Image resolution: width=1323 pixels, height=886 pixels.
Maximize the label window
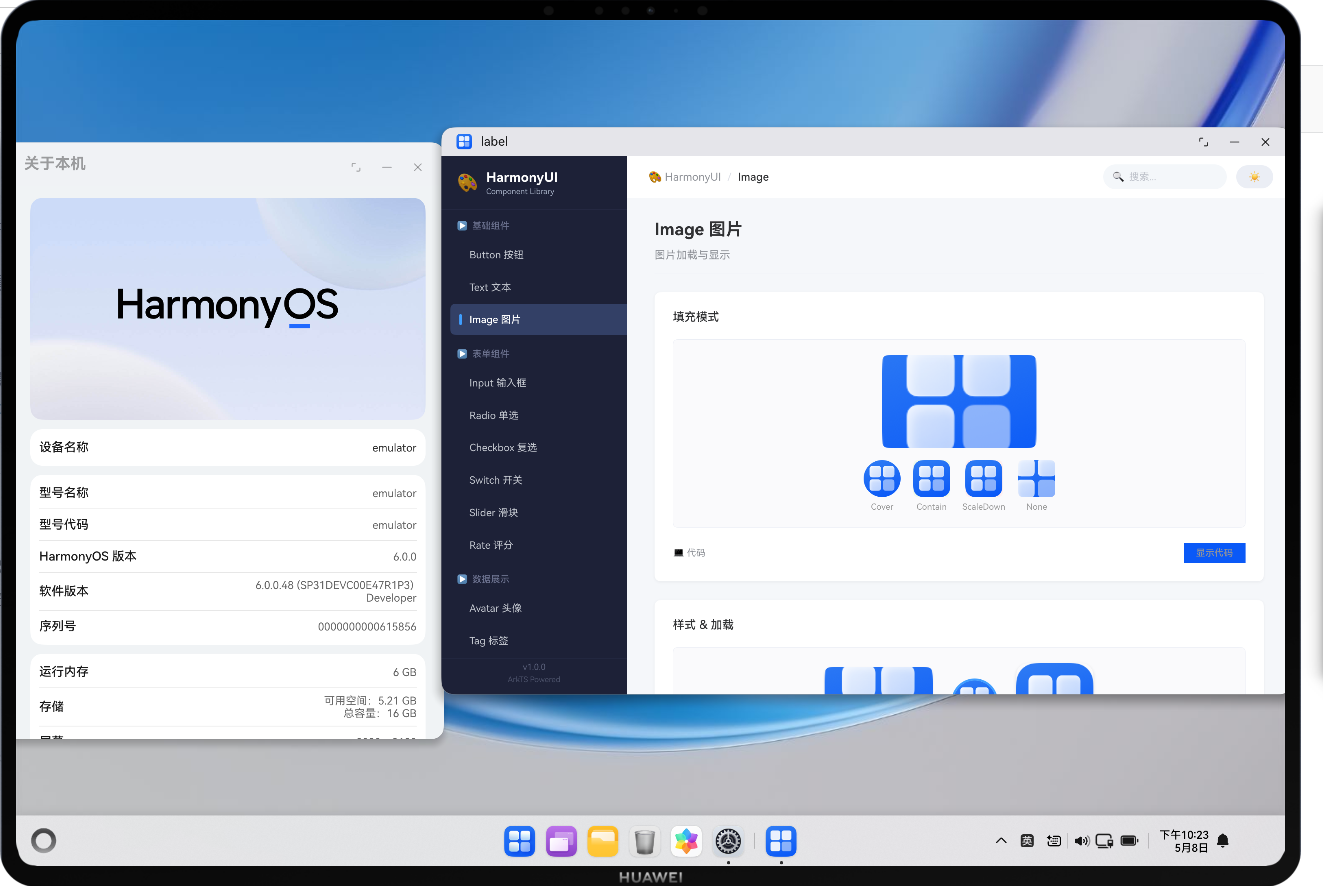click(x=1203, y=142)
